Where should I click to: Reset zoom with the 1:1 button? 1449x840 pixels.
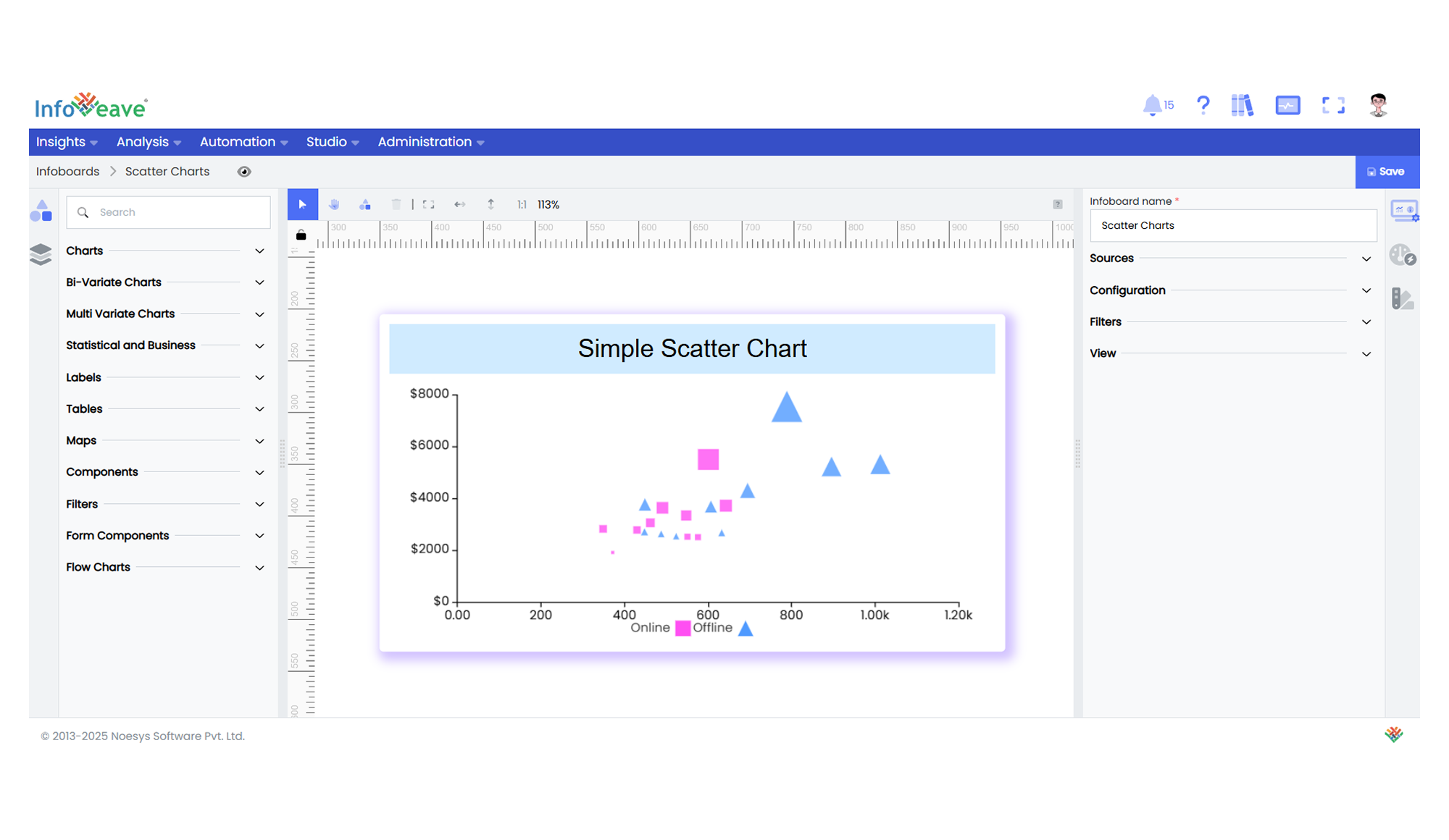[x=522, y=205]
